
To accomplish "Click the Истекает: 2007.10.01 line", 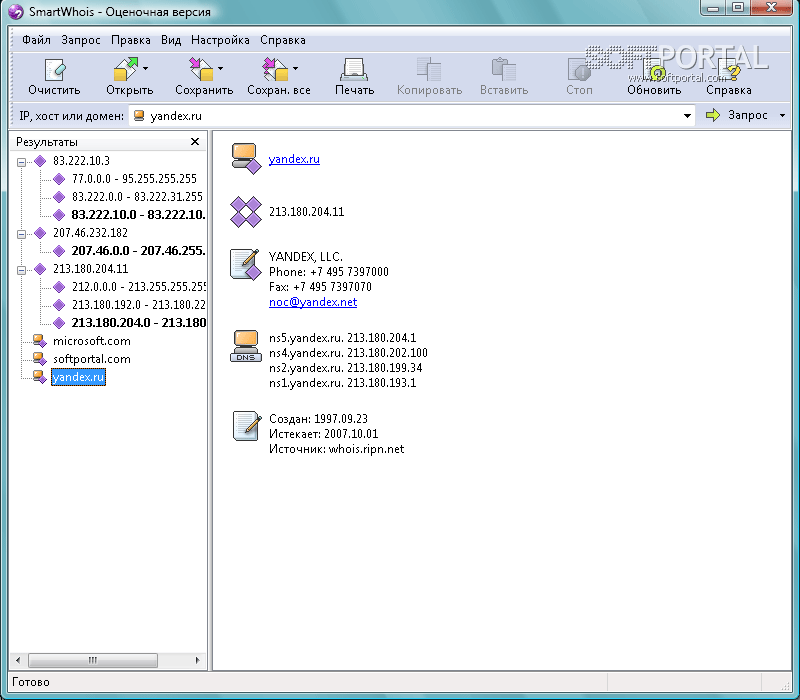I will click(x=323, y=434).
